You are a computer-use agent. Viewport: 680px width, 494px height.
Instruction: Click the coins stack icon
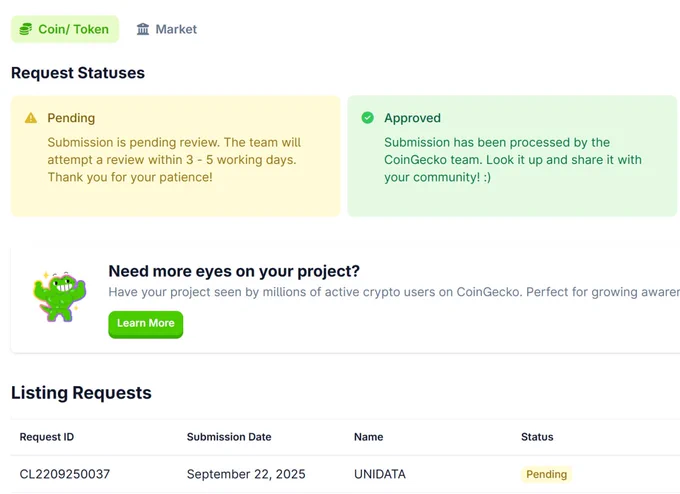(x=26, y=29)
